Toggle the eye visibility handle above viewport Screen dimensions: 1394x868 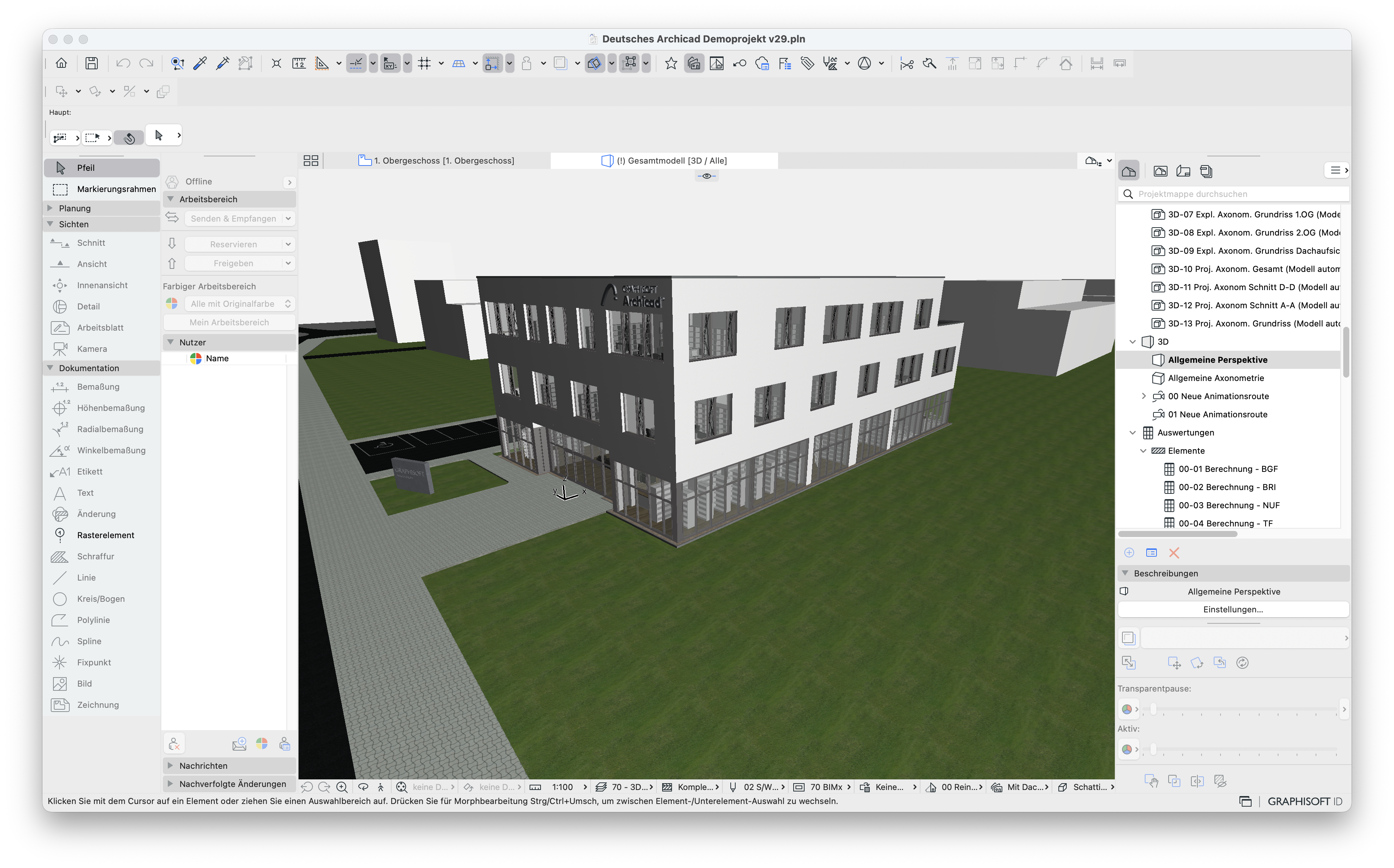[x=707, y=176]
